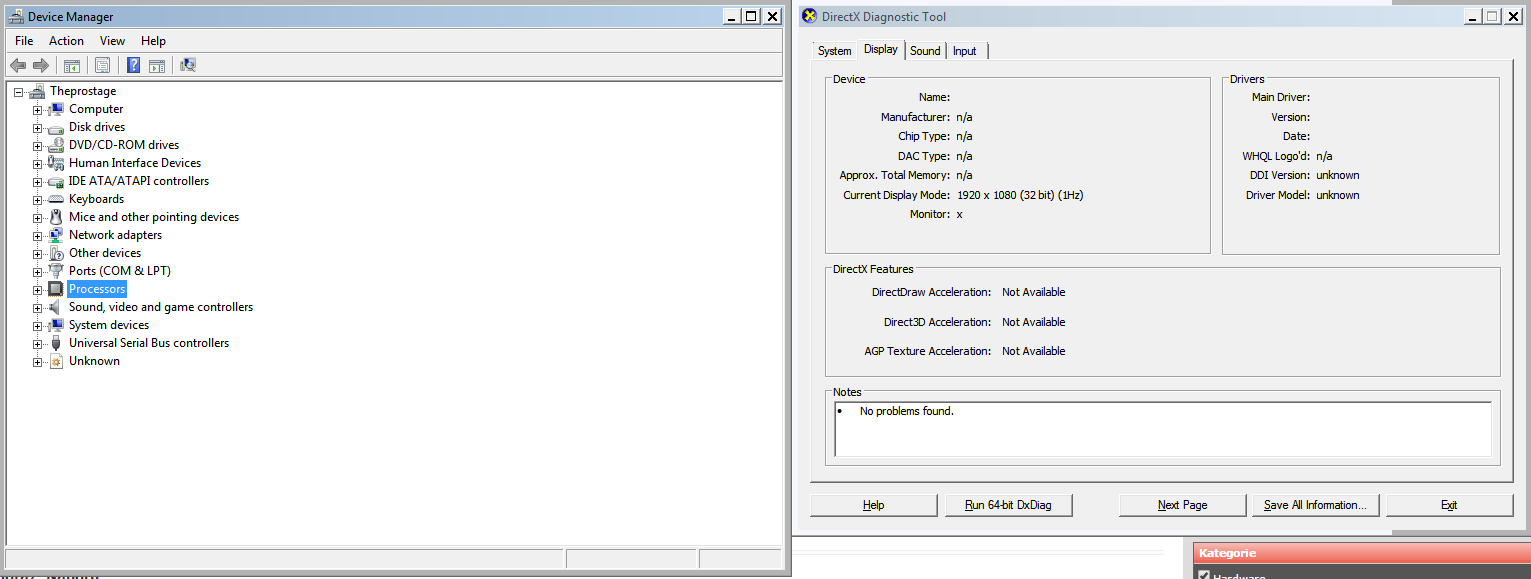The width and height of the screenshot is (1531, 579).
Task: Switch to the Sound tab in DxDiag
Action: [925, 51]
